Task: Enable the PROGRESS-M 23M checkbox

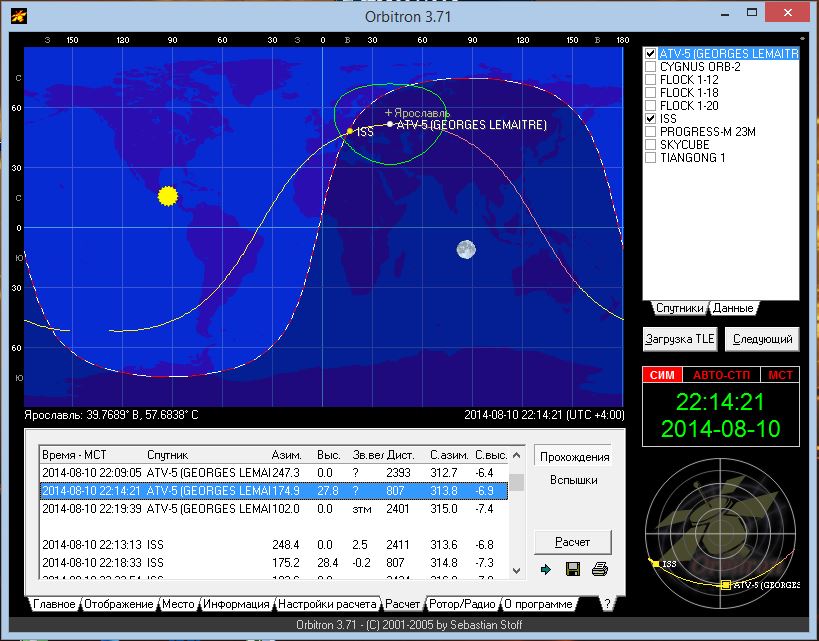Action: [x=650, y=132]
